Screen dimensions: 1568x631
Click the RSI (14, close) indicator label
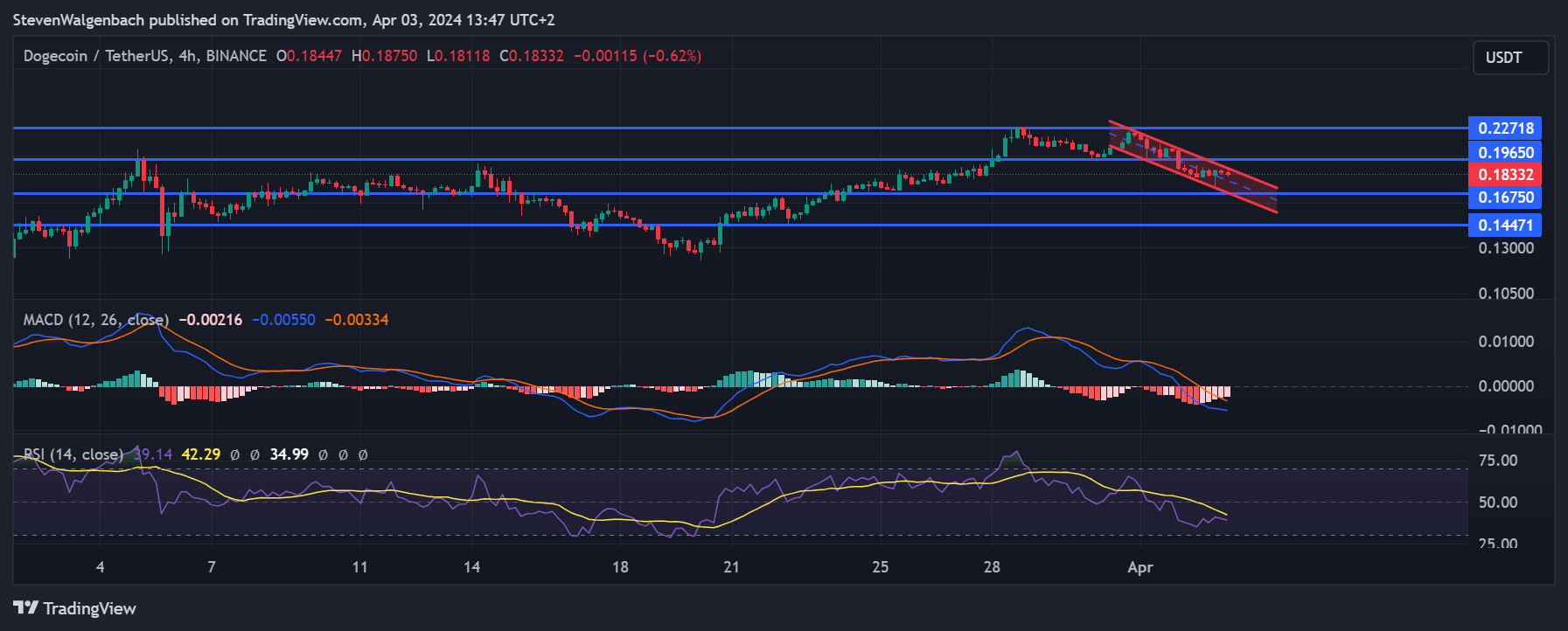coord(73,454)
